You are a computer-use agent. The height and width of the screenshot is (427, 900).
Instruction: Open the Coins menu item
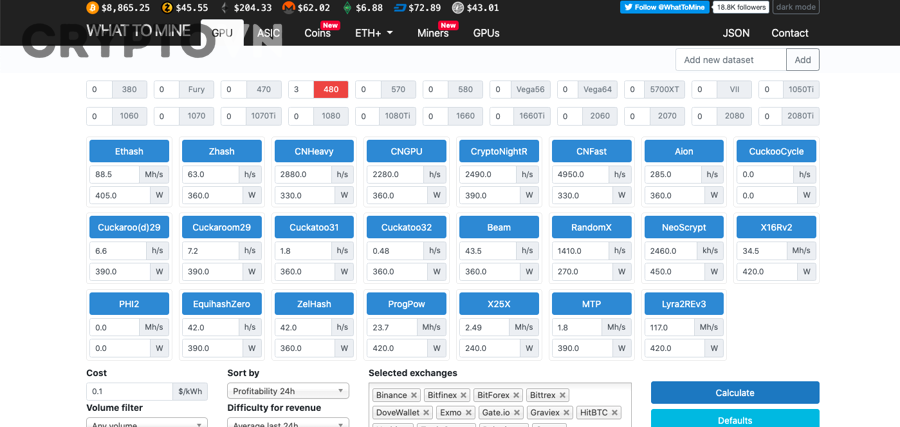click(317, 33)
